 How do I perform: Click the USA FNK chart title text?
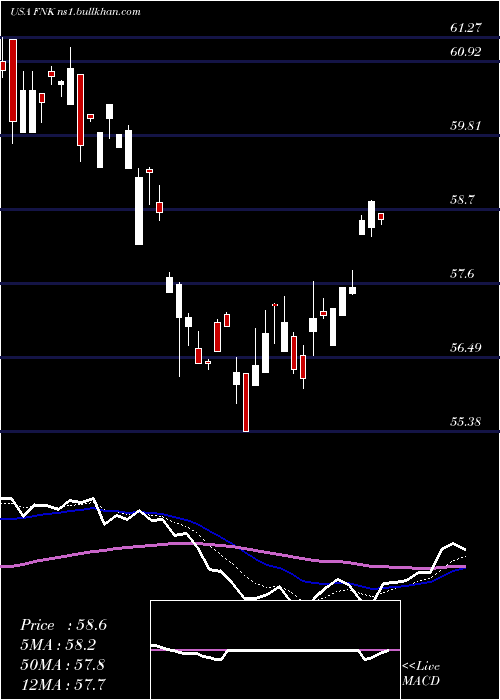tap(76, 12)
